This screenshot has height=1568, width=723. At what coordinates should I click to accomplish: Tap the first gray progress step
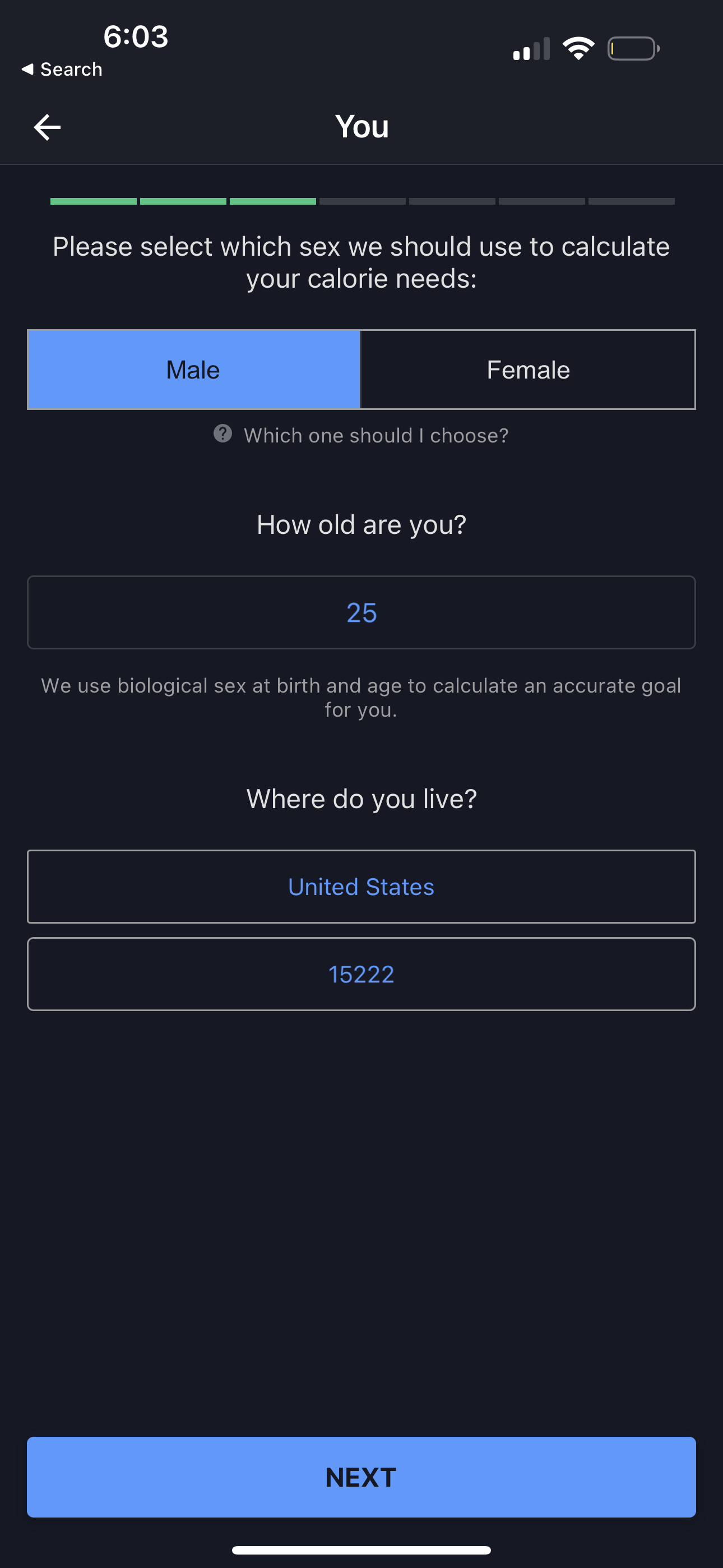tap(362, 201)
